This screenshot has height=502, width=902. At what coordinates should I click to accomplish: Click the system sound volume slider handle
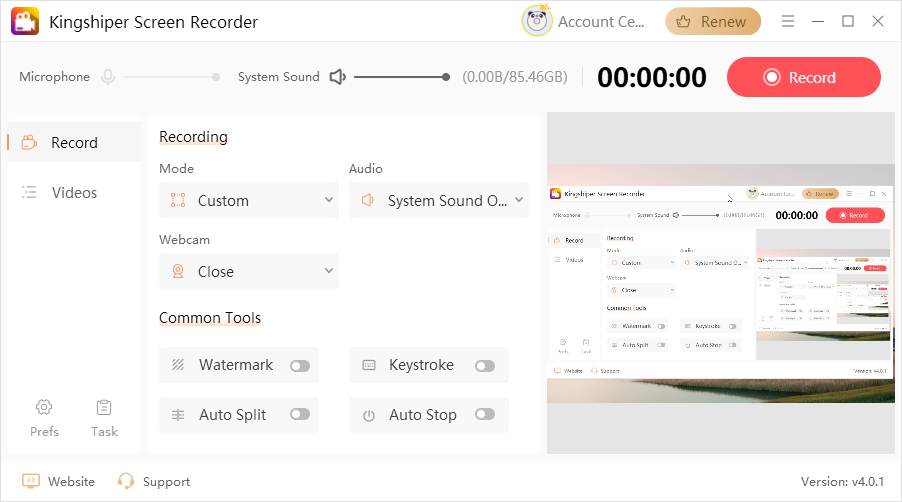tap(446, 77)
